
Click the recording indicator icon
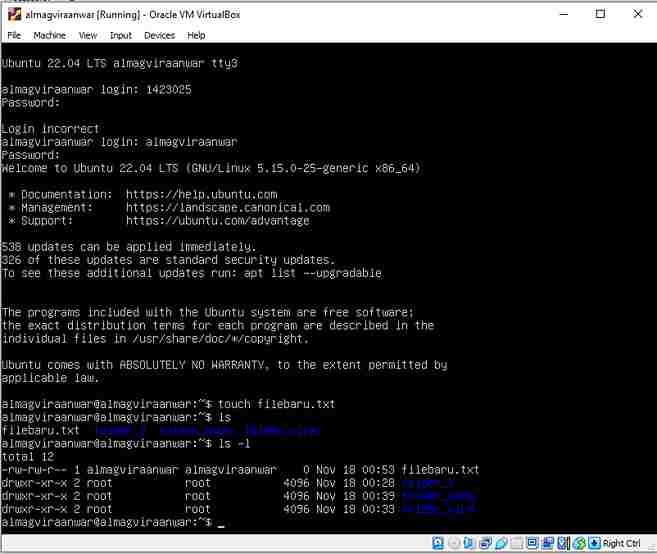click(548, 543)
